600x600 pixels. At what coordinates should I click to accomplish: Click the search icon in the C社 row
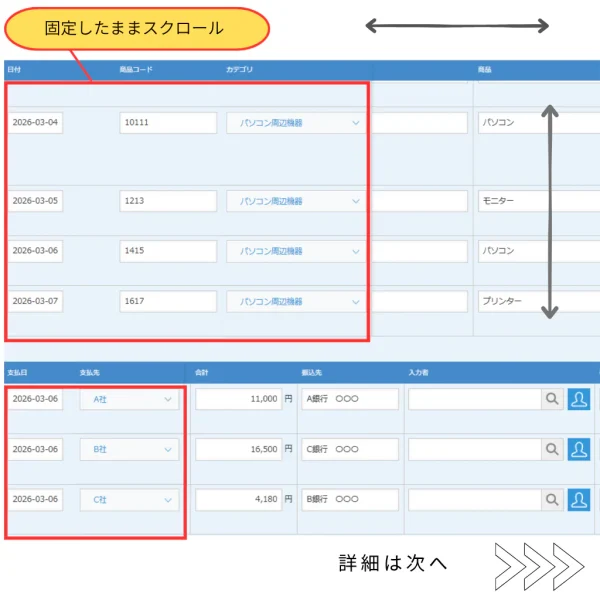552,499
